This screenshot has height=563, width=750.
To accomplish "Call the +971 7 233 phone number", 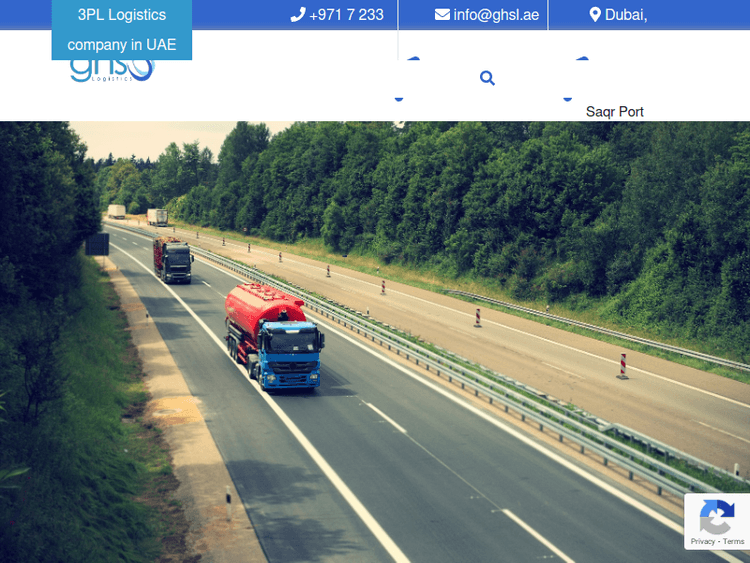I will 346,15.
